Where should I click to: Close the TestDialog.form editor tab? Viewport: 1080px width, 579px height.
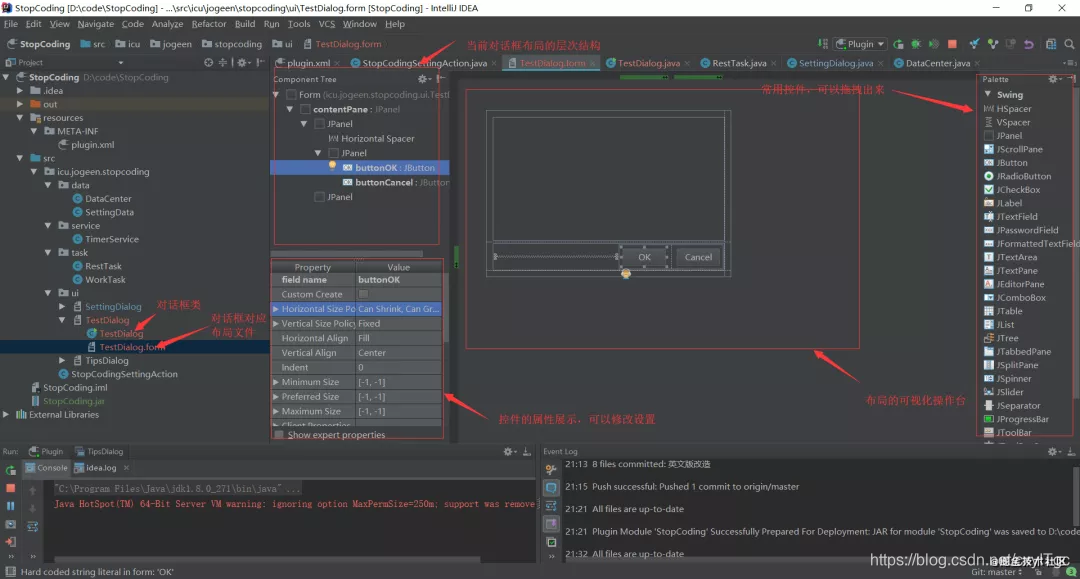pos(592,63)
